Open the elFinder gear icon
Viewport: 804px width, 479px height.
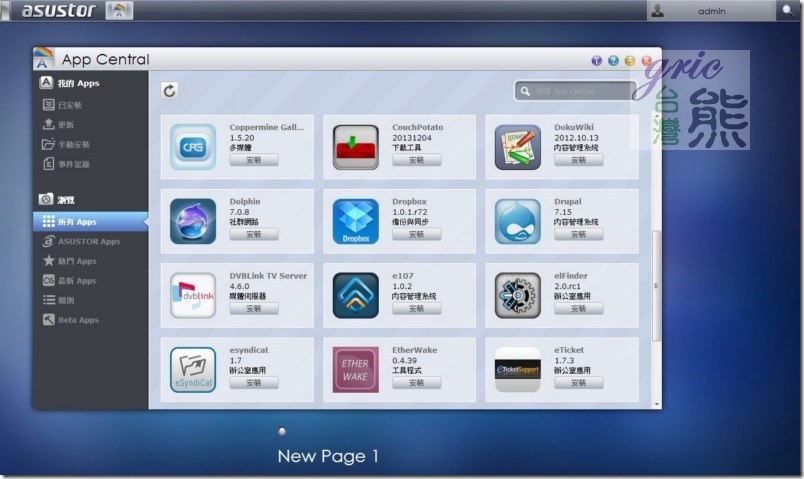[x=517, y=295]
